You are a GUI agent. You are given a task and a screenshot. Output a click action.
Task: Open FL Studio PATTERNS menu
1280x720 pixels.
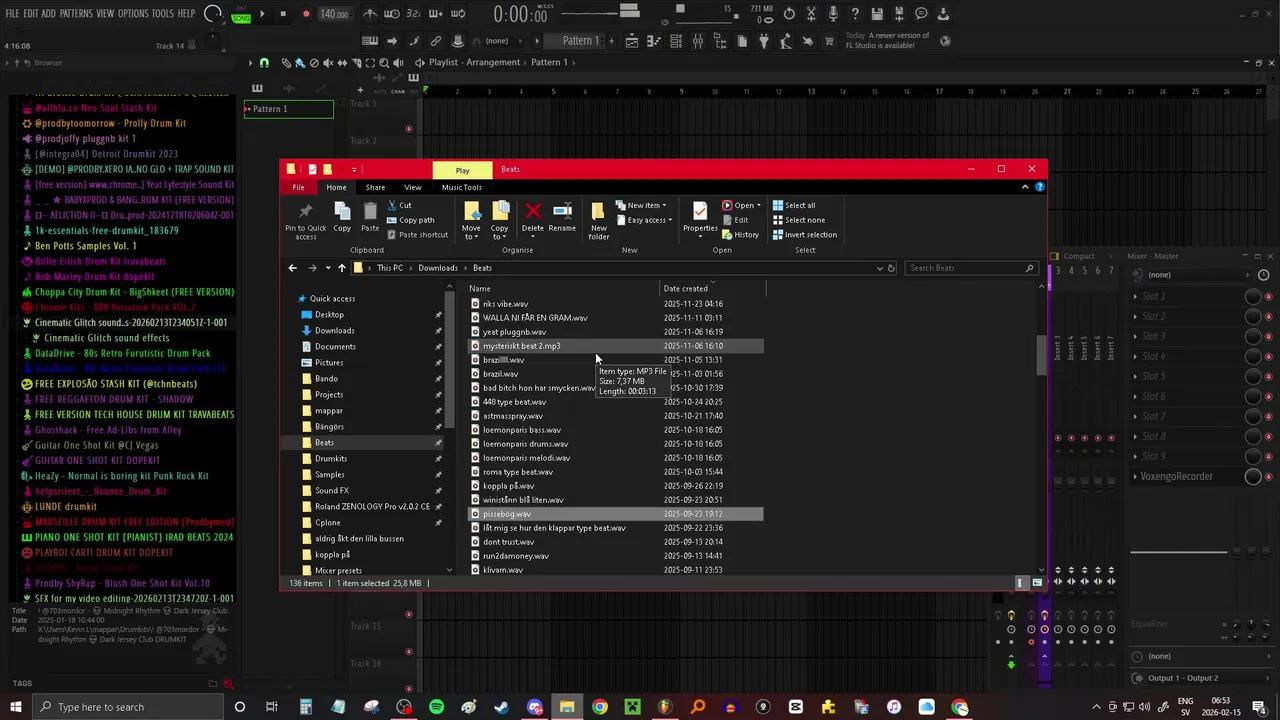(76, 14)
